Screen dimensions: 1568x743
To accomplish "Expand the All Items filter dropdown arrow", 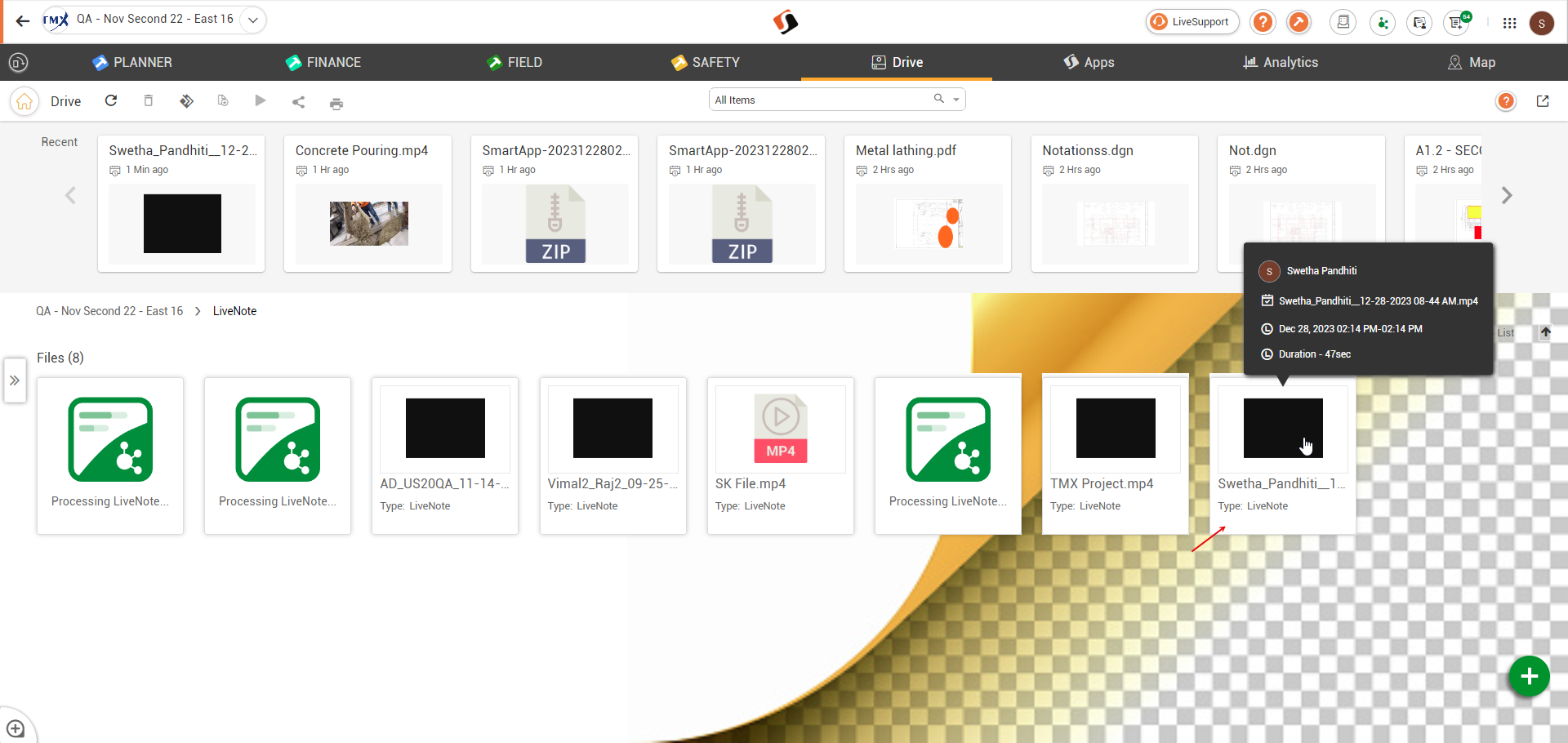I will [956, 100].
